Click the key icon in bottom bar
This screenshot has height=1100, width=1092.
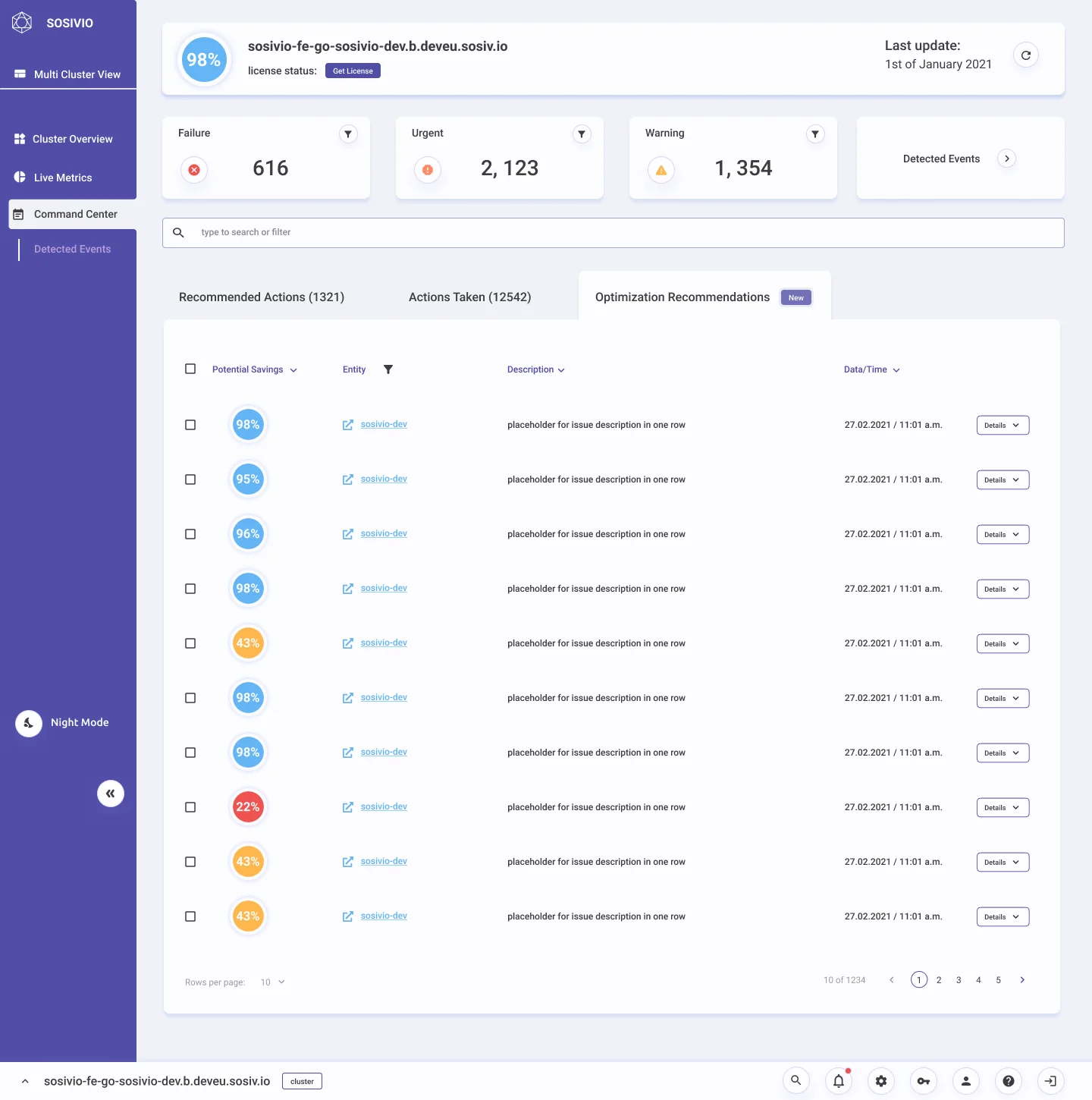(x=924, y=1081)
